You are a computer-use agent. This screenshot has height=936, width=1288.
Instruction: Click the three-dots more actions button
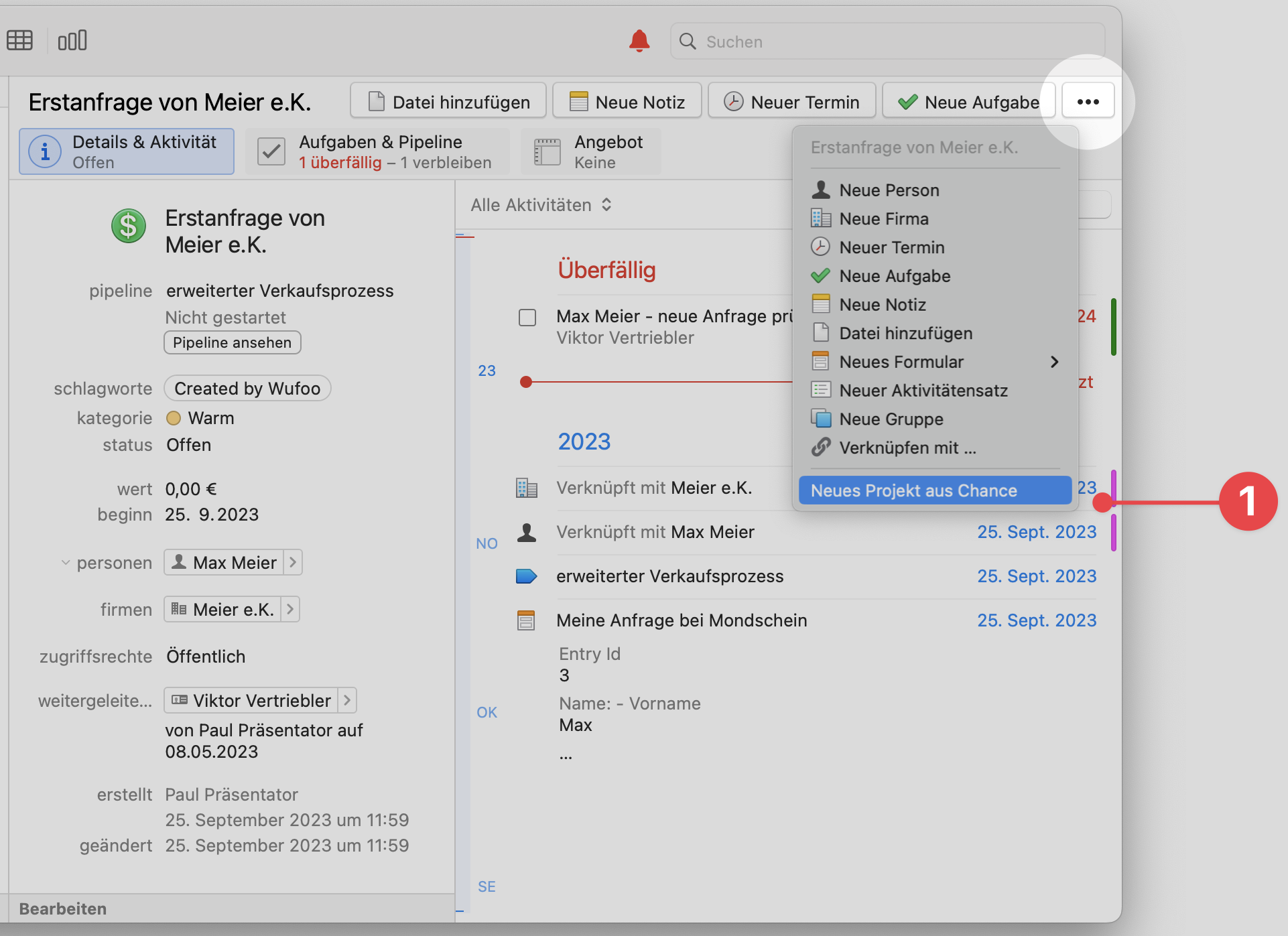(1087, 102)
